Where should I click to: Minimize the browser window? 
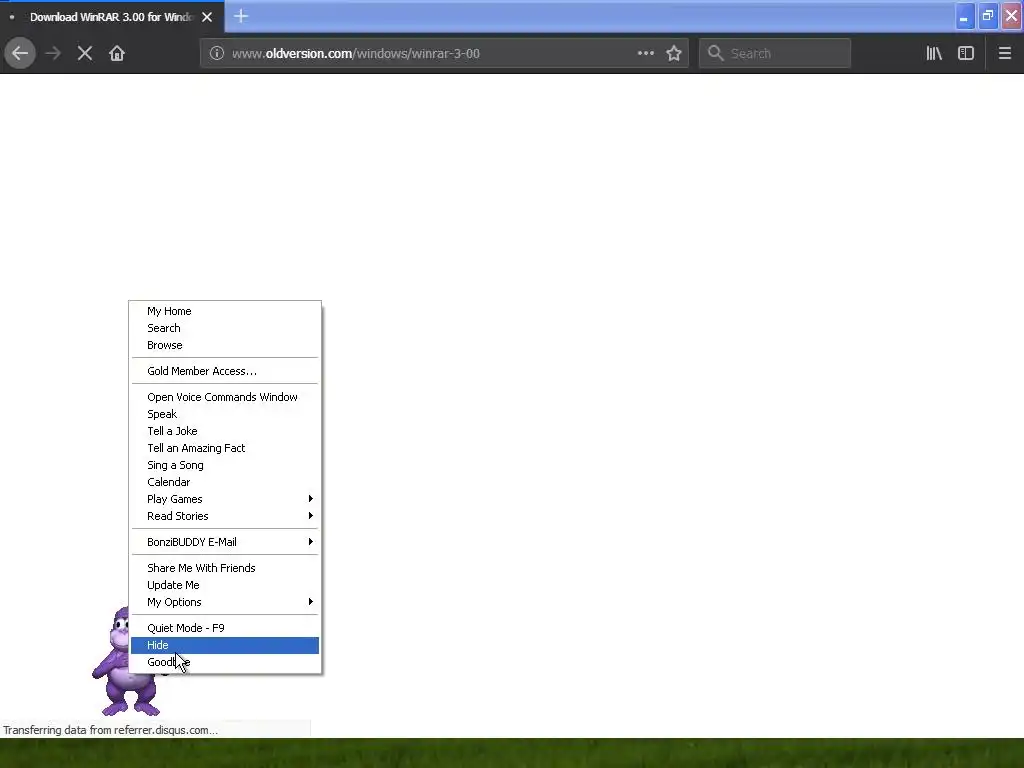coord(964,16)
